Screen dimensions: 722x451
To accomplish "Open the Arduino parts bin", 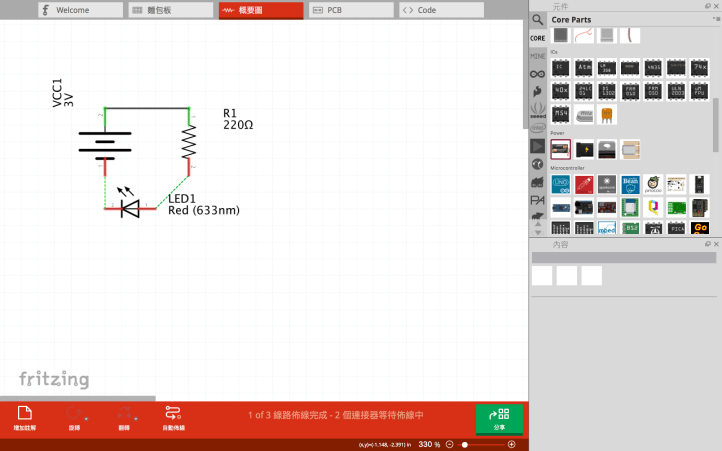I will (x=538, y=74).
